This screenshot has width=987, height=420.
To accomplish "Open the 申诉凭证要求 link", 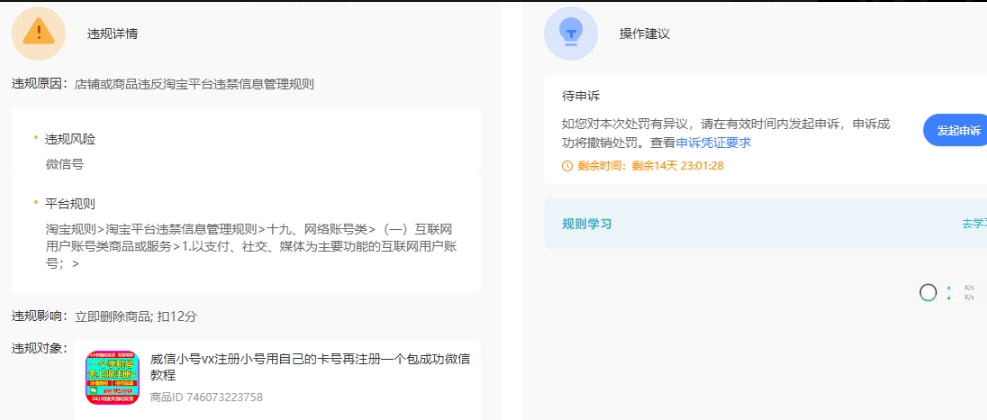I will (713, 143).
